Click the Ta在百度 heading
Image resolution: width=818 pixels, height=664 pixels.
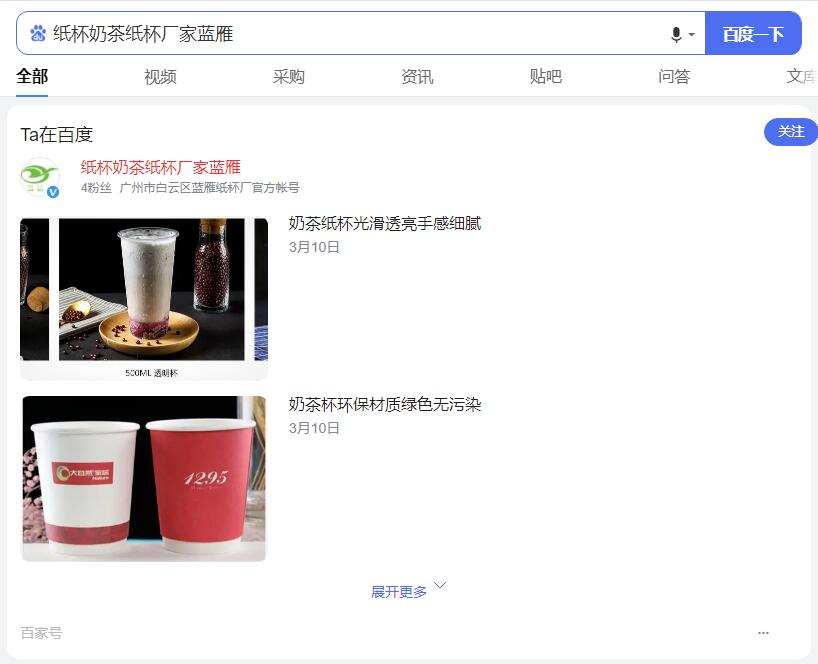point(56,135)
